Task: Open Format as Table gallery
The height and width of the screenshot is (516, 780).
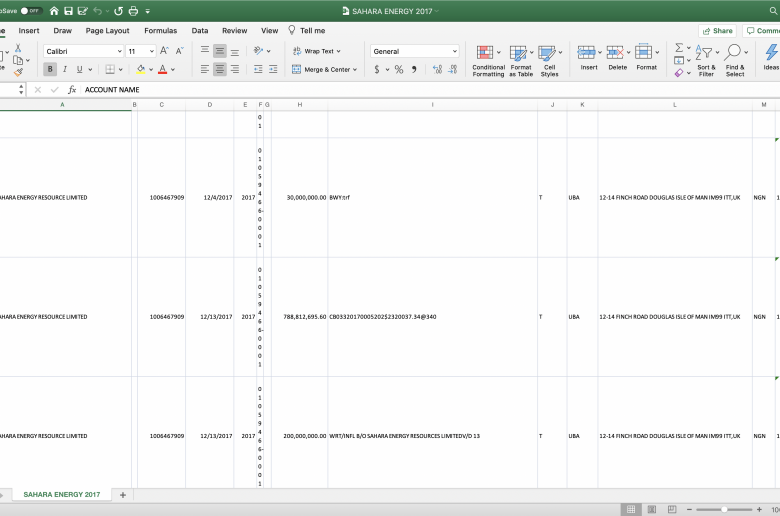Action: pyautogui.click(x=521, y=60)
